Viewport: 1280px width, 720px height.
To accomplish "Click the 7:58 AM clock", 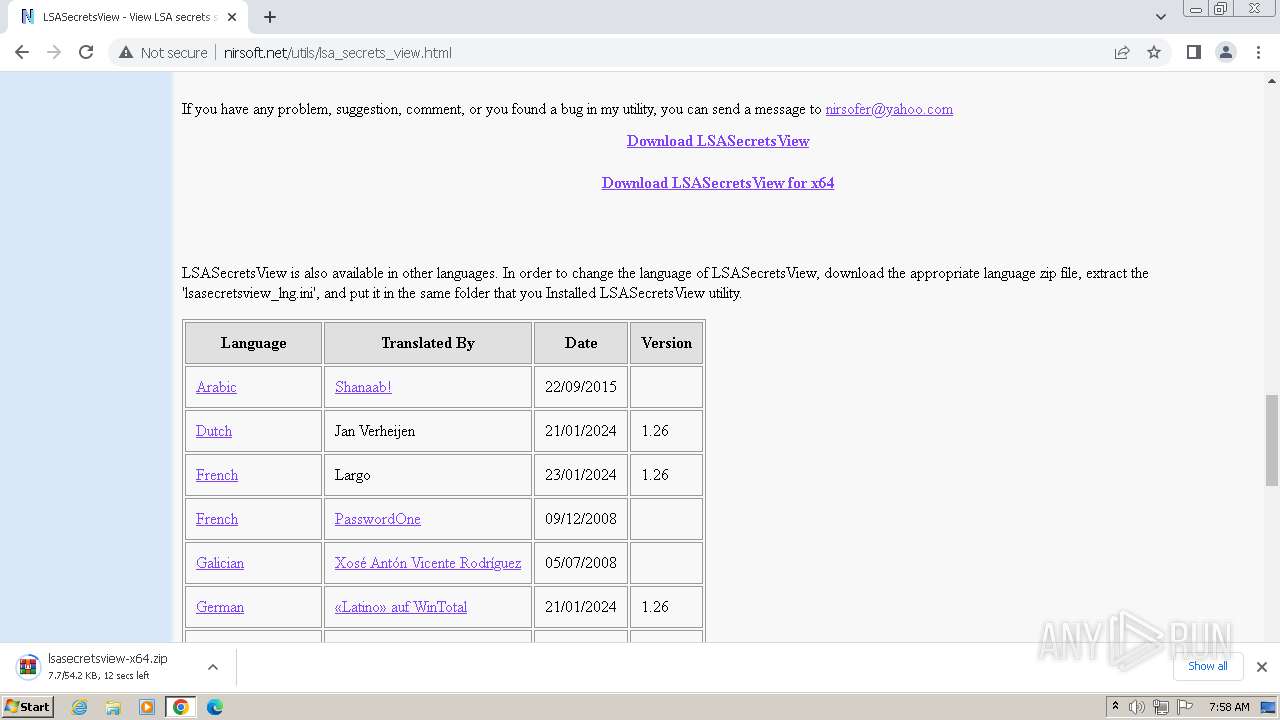I will click(1229, 707).
